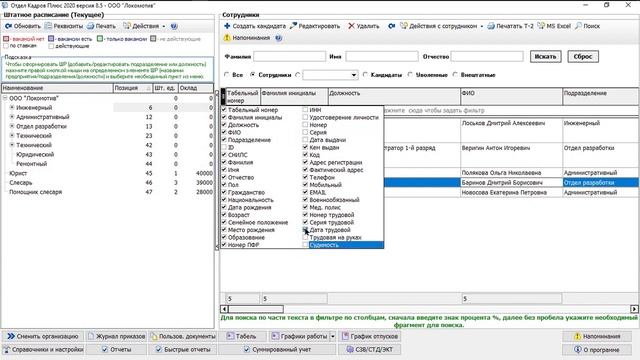Screen dimensions: 640x360
Task: Uncheck the Военнообязанный column checkbox
Action: (x=305, y=200)
